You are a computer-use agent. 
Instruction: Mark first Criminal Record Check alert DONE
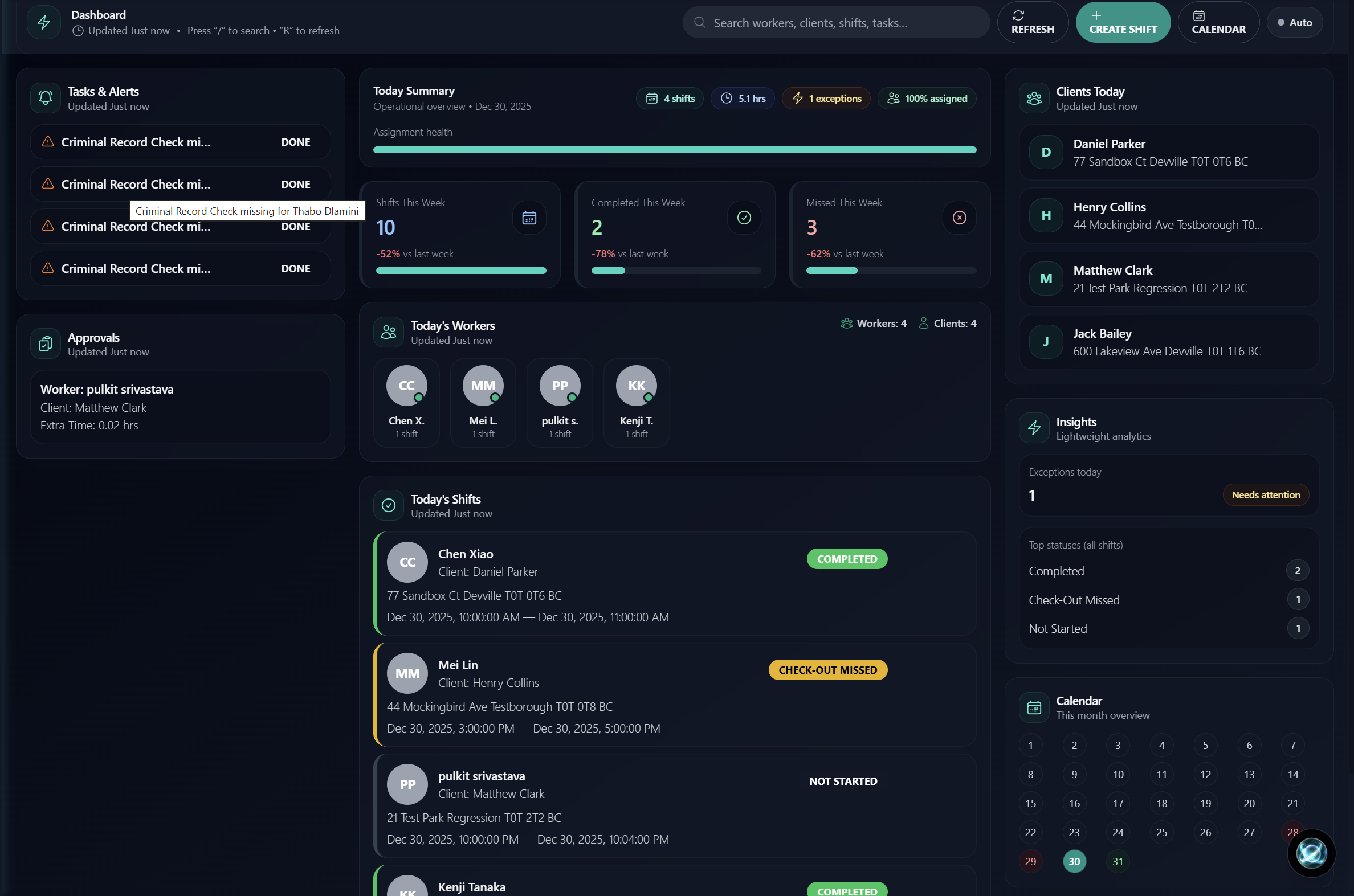(x=296, y=142)
